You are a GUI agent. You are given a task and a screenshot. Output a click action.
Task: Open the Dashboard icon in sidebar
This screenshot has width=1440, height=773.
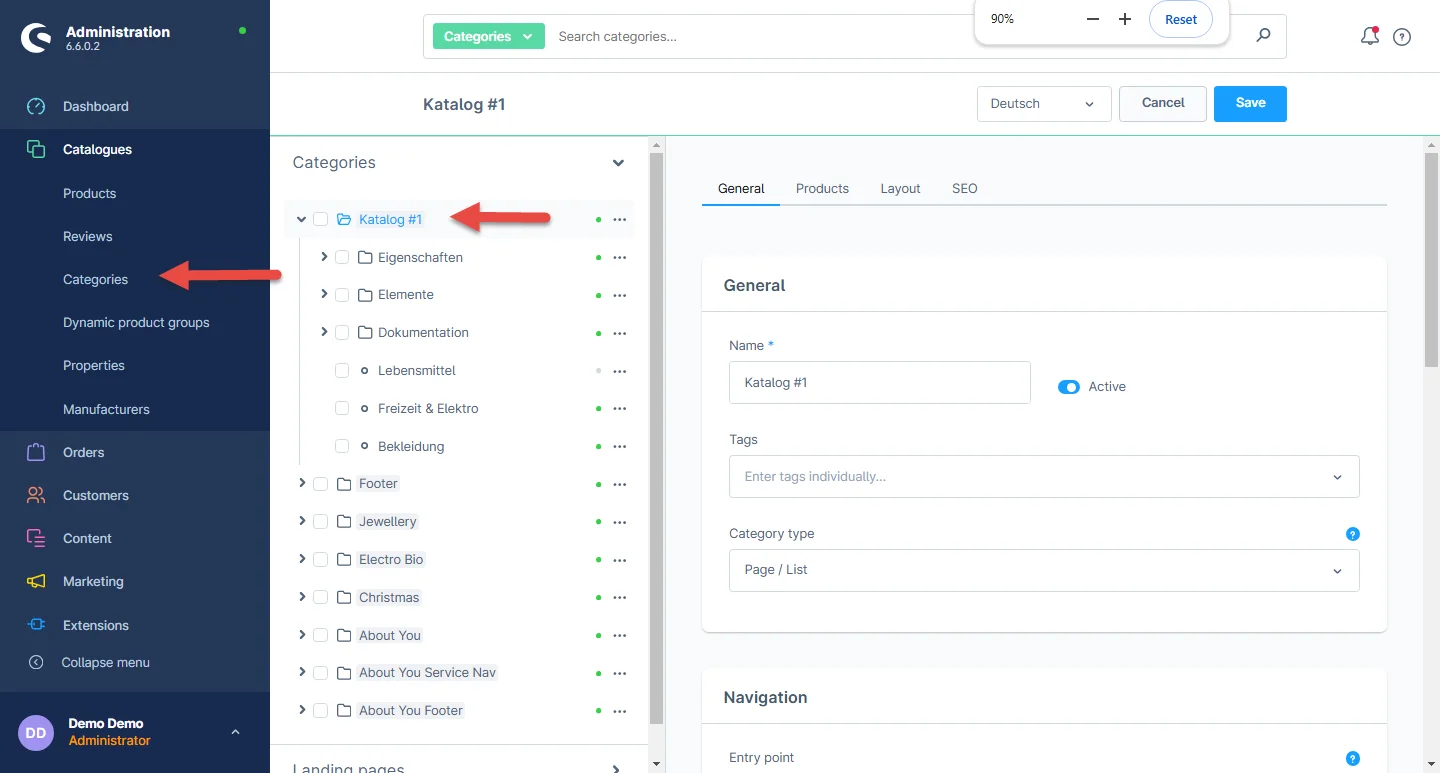tap(36, 106)
